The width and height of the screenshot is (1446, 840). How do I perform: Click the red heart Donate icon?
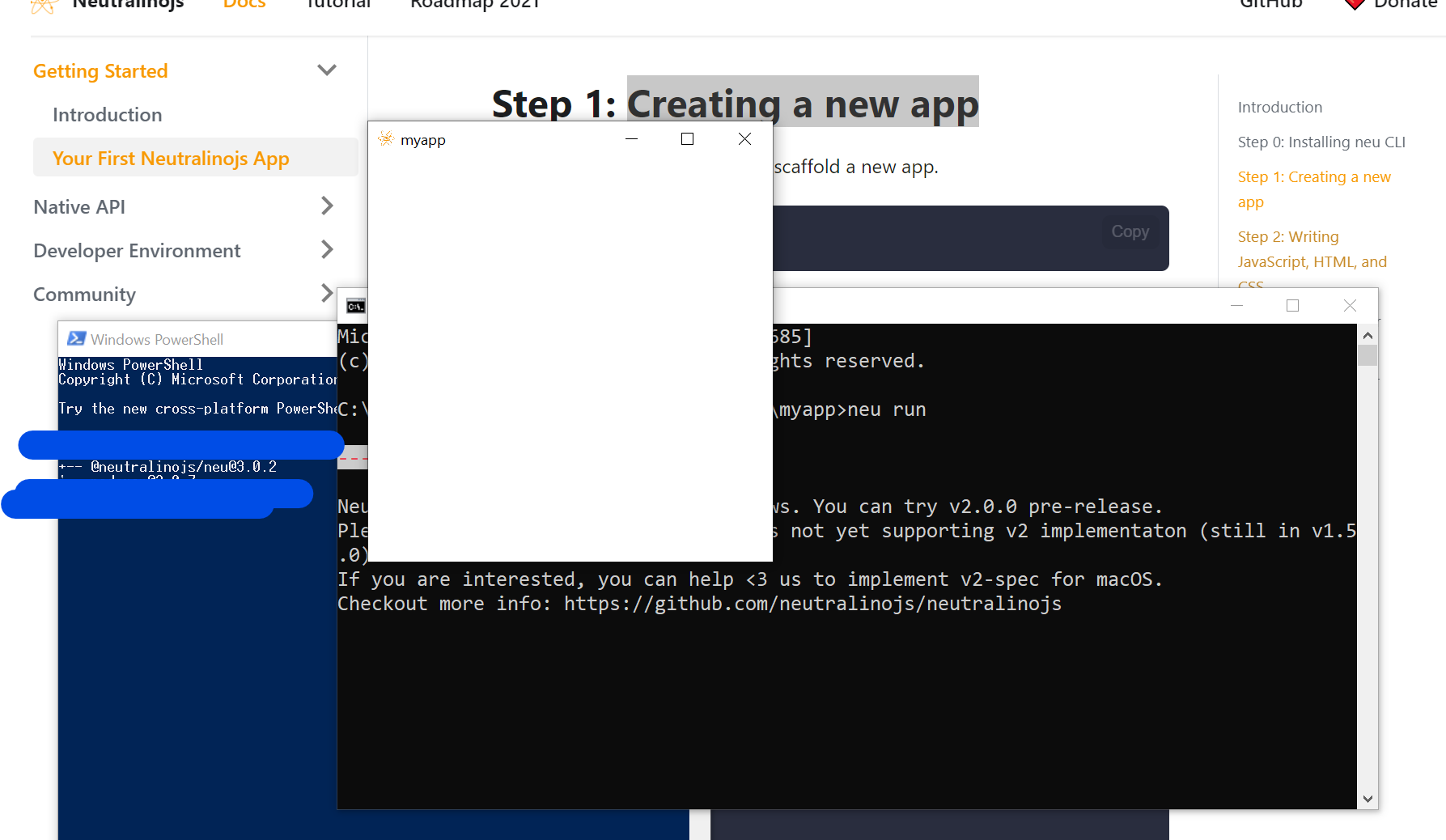(x=1355, y=5)
